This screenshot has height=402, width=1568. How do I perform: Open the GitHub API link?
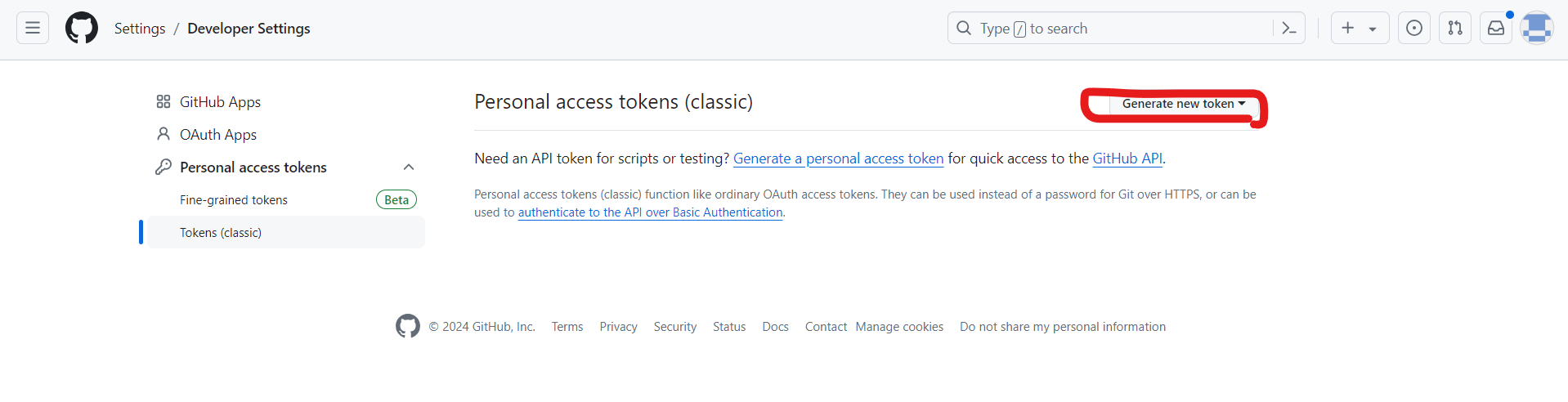[x=1127, y=159]
